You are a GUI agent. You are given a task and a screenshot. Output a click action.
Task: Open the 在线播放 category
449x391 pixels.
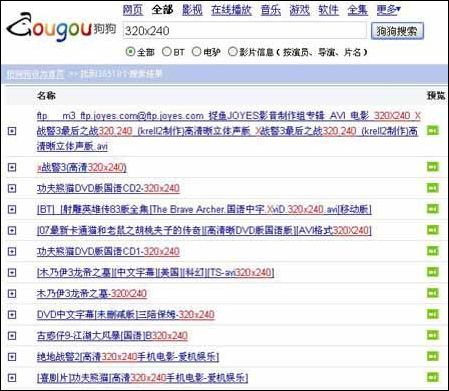pyautogui.click(x=231, y=10)
